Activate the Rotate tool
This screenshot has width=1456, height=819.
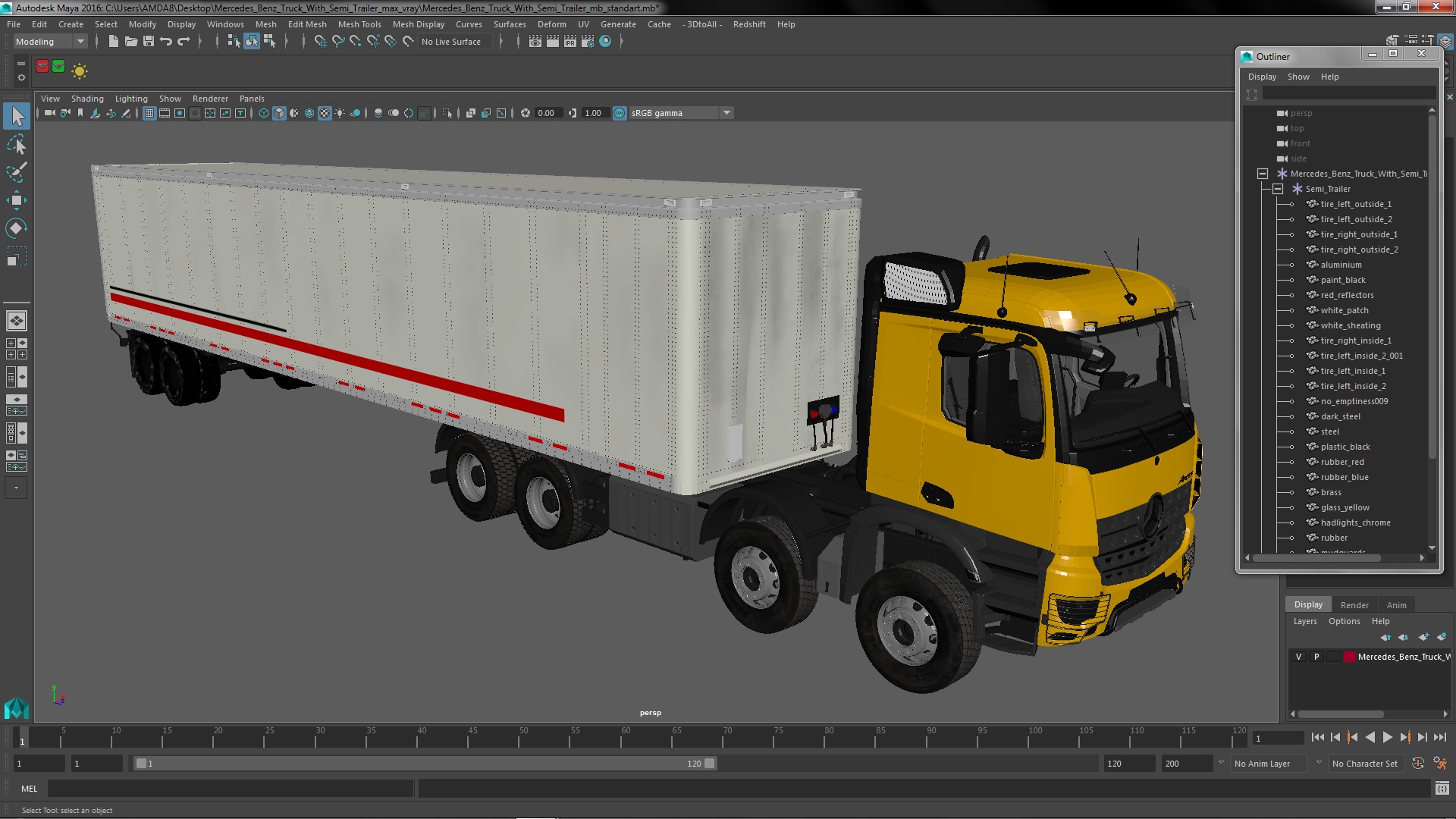tap(17, 228)
